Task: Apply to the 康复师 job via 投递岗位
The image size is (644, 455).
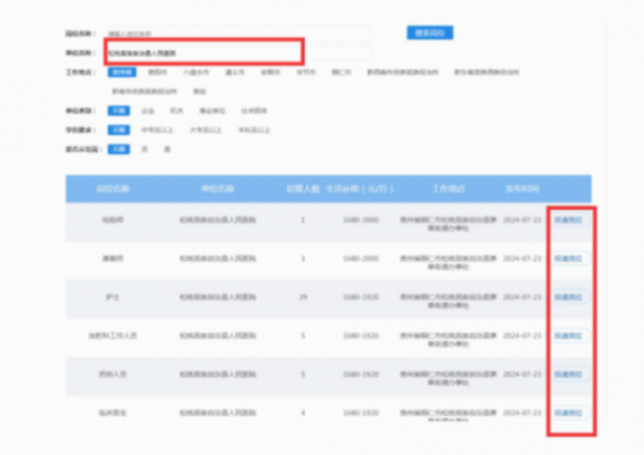Action: click(x=568, y=258)
